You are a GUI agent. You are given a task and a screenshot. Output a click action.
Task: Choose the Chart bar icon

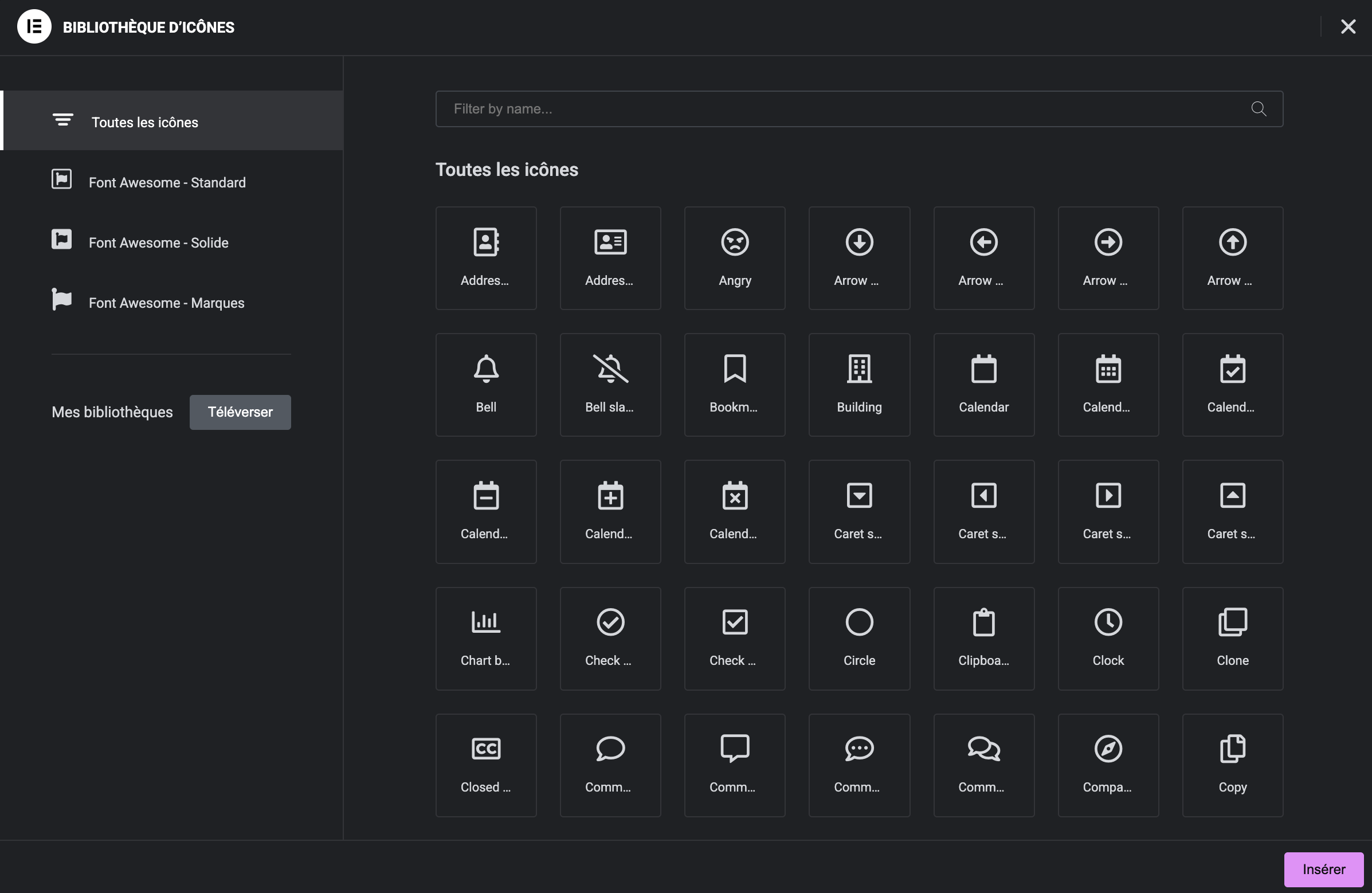click(485, 638)
